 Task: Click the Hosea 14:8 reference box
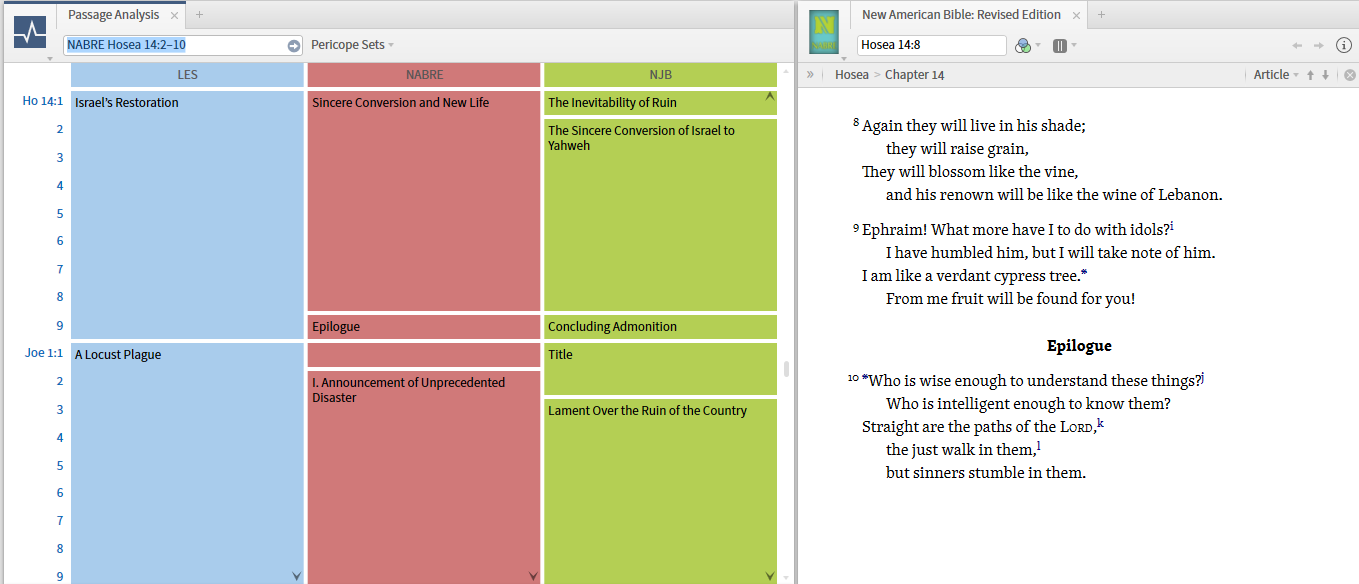[x=931, y=45]
